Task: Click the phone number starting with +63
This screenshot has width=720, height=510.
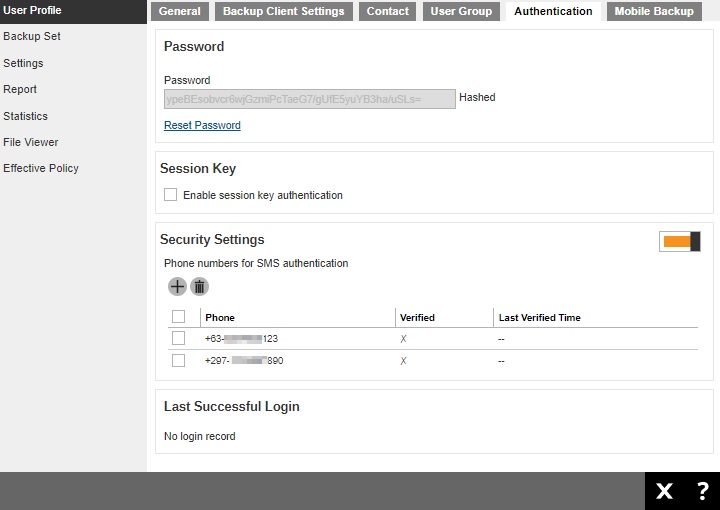Action: click(241, 339)
